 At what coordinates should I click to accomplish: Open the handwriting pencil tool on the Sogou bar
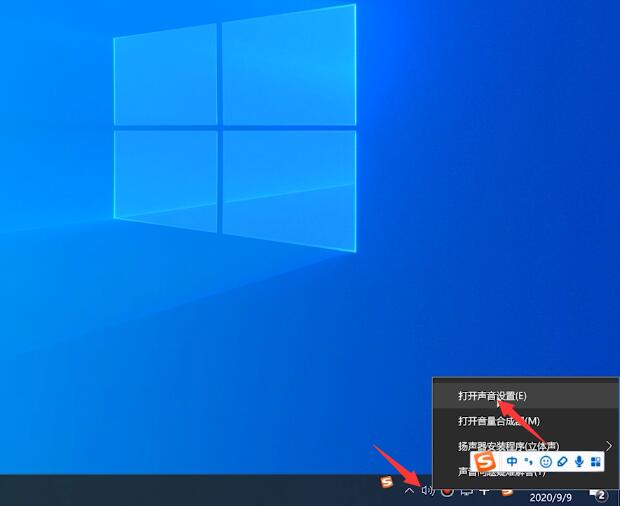562,461
